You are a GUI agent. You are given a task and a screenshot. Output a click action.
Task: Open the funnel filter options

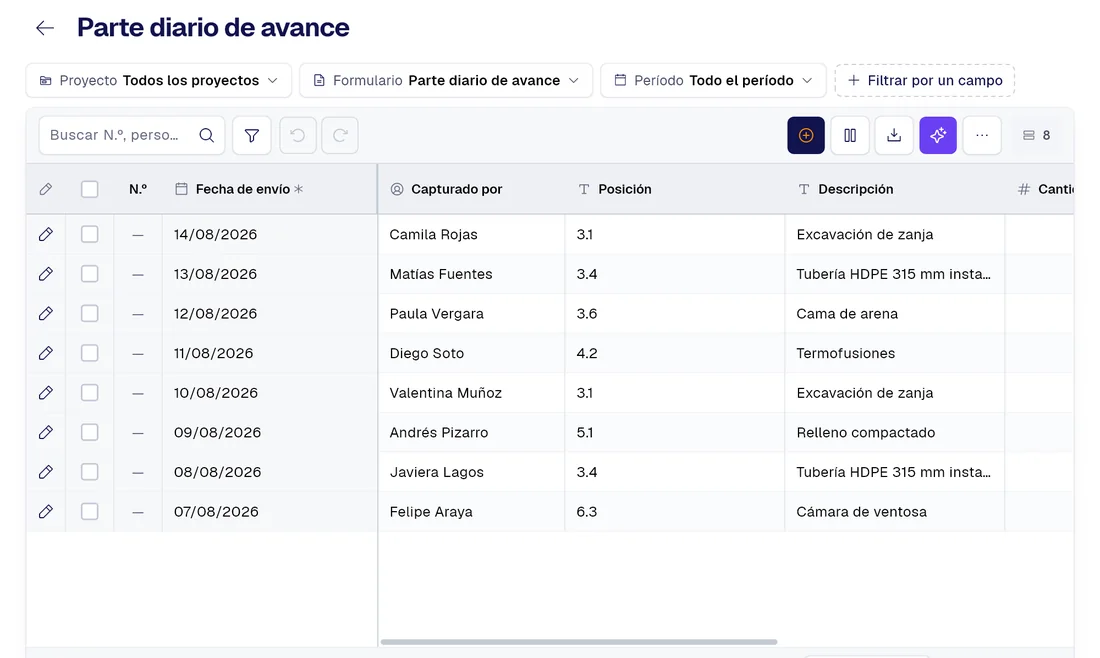click(252, 135)
